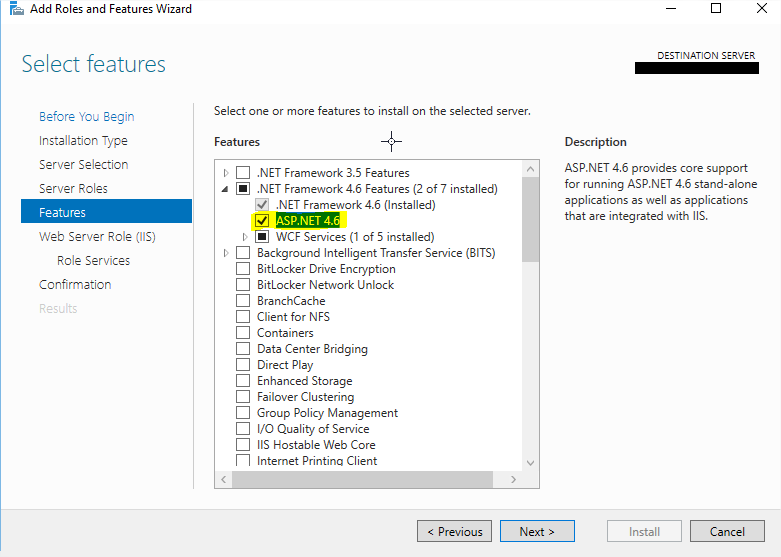
Task: Collapse the .NET Framework 4.6 Features node
Action: coord(227,189)
